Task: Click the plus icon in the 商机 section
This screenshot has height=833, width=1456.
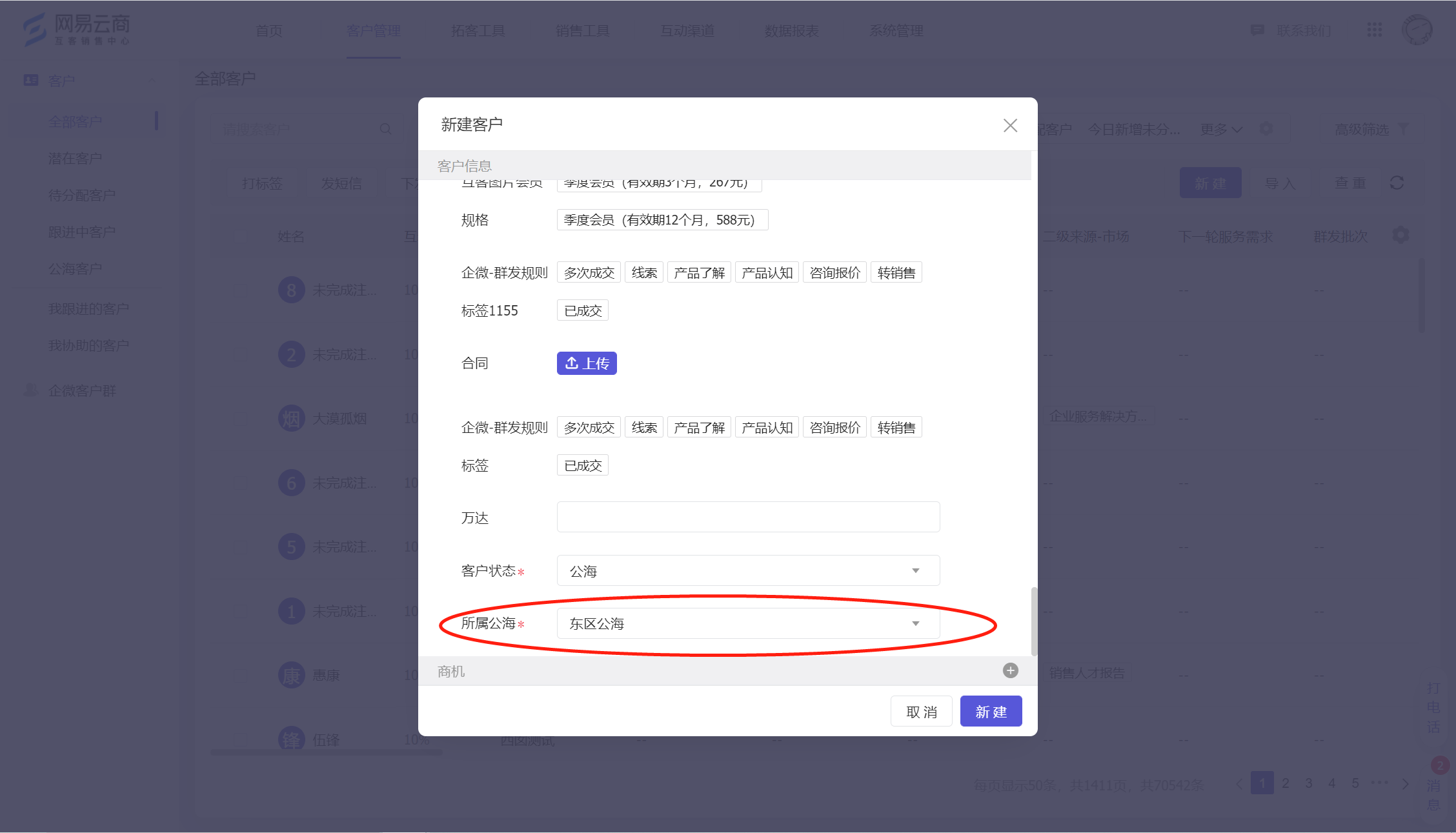Action: [1011, 670]
